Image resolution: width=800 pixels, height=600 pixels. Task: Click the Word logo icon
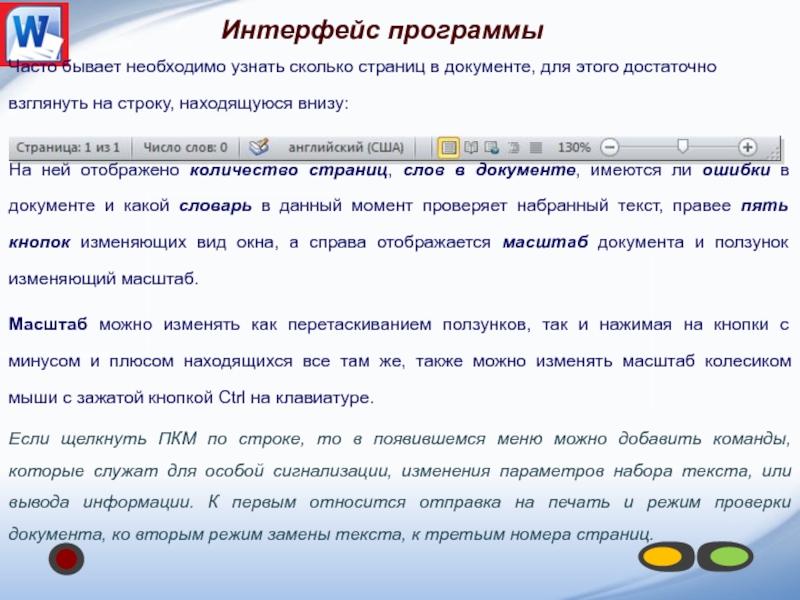pyautogui.click(x=34, y=34)
